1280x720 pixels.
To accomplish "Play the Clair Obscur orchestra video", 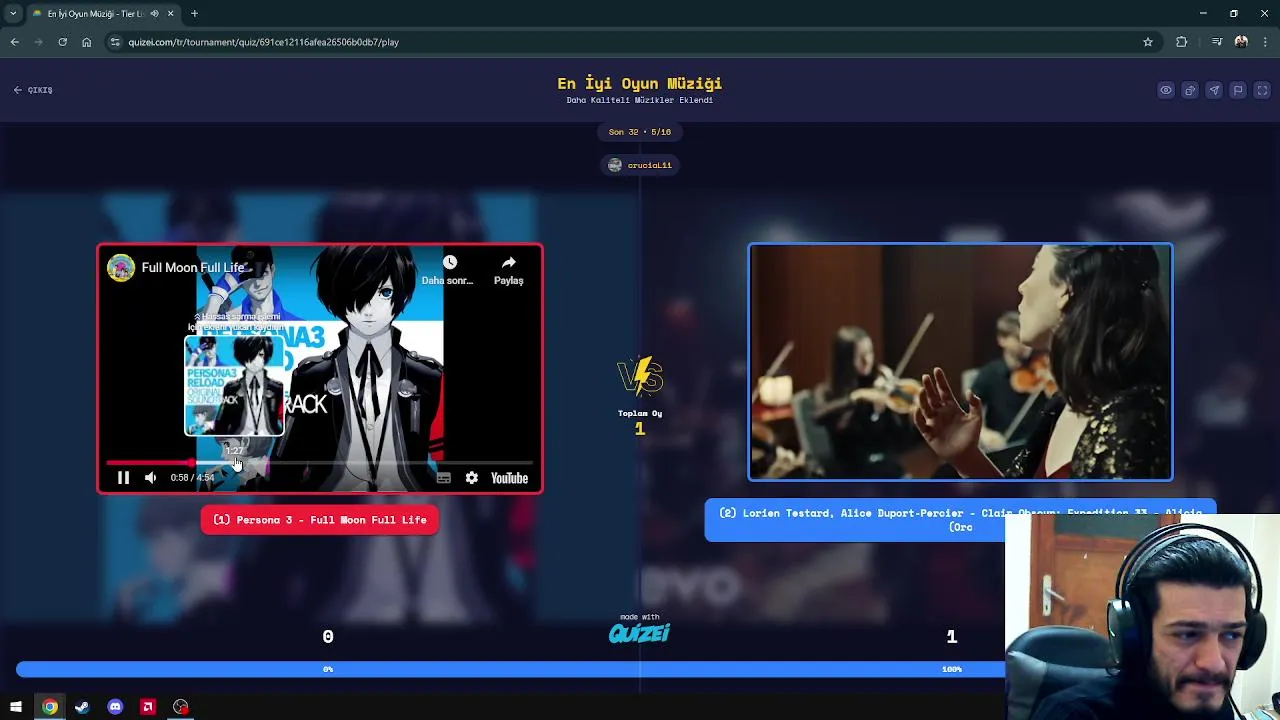I will point(960,363).
